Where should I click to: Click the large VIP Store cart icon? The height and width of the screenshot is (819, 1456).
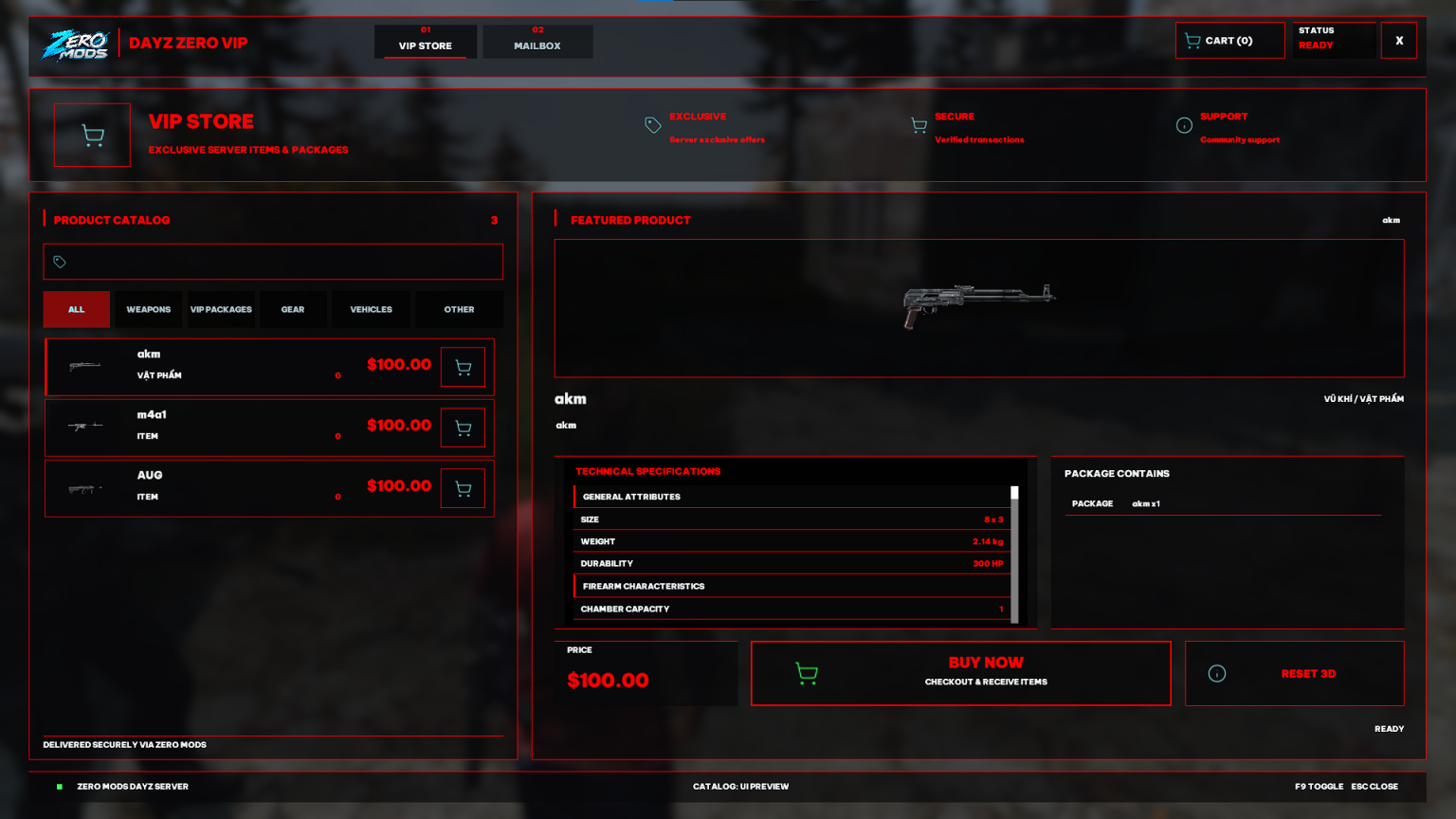pyautogui.click(x=92, y=136)
